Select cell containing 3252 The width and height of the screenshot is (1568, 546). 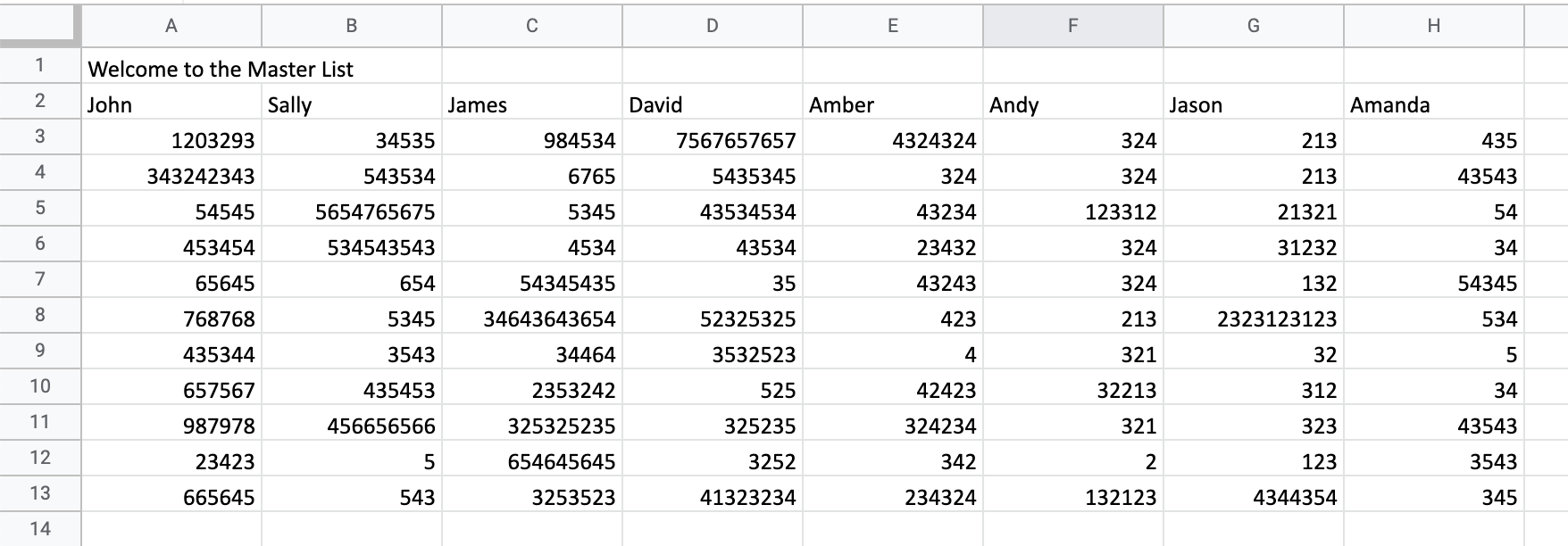click(713, 459)
